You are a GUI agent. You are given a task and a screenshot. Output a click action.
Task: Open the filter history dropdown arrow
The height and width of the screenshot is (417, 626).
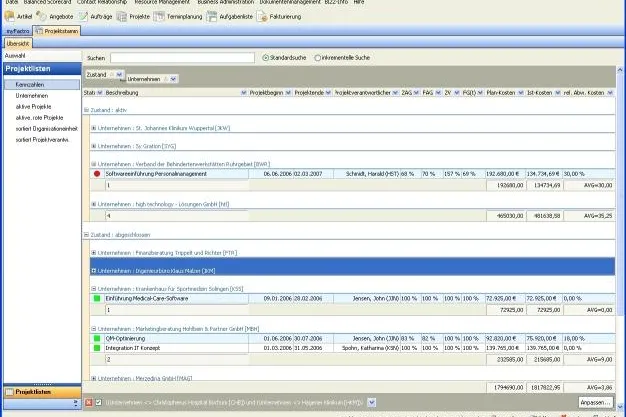click(x=372, y=403)
